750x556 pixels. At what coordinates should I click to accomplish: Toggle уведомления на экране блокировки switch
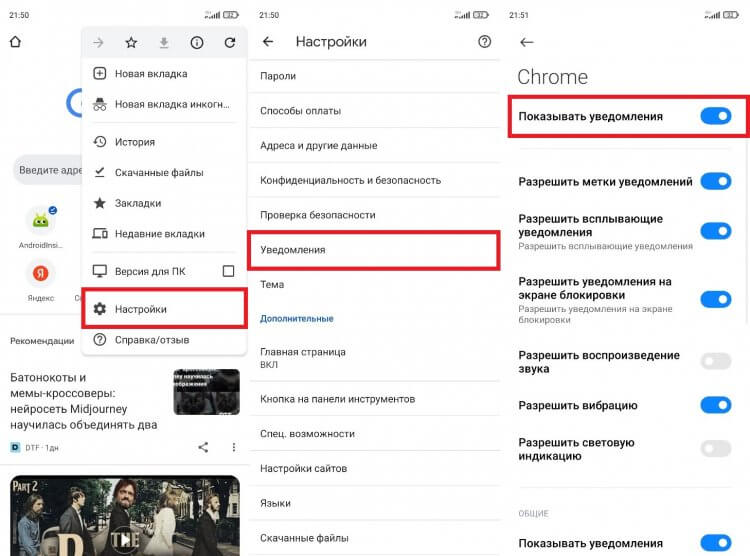click(716, 300)
